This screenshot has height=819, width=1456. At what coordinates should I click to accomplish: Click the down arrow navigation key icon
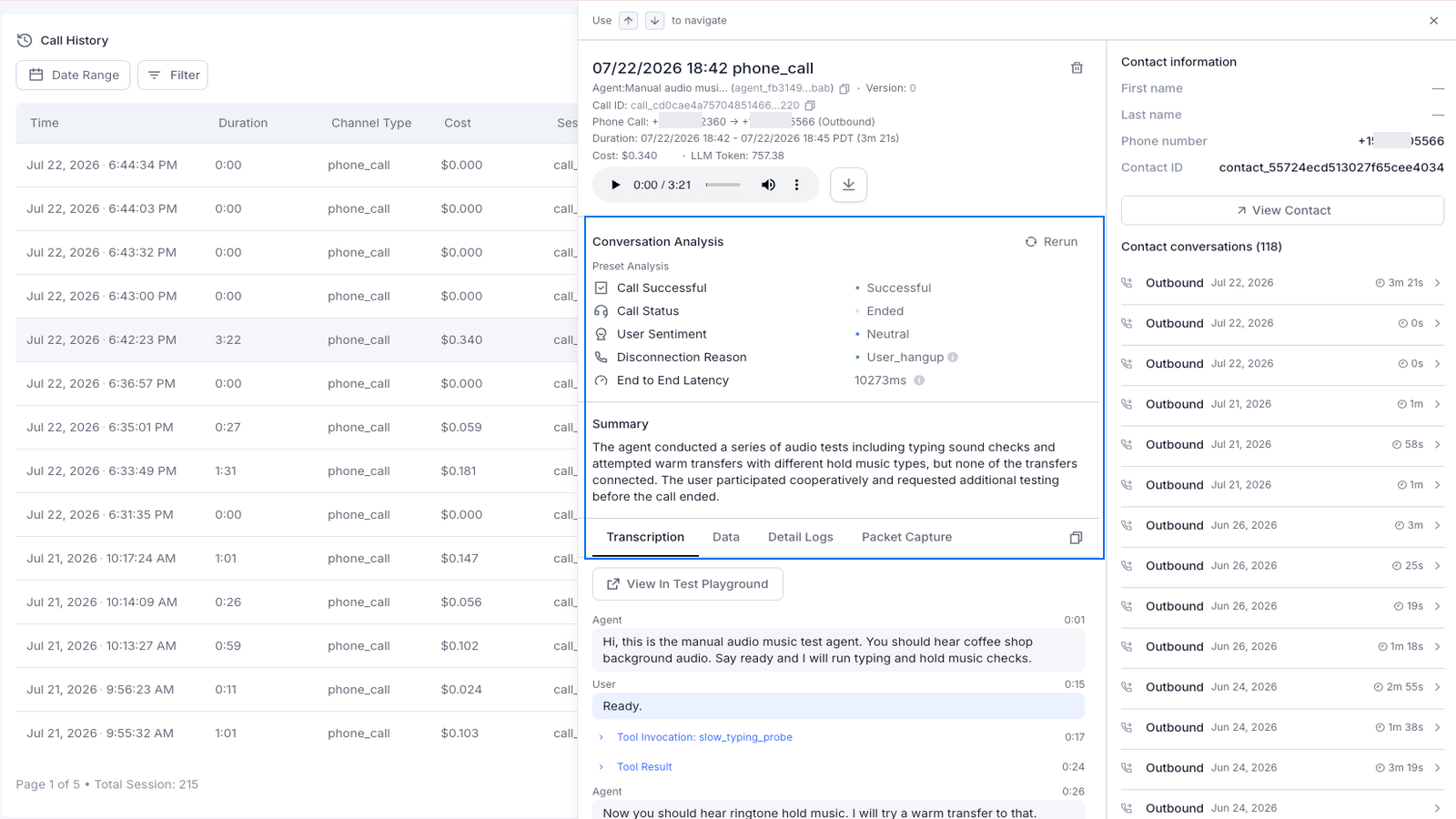tap(654, 20)
